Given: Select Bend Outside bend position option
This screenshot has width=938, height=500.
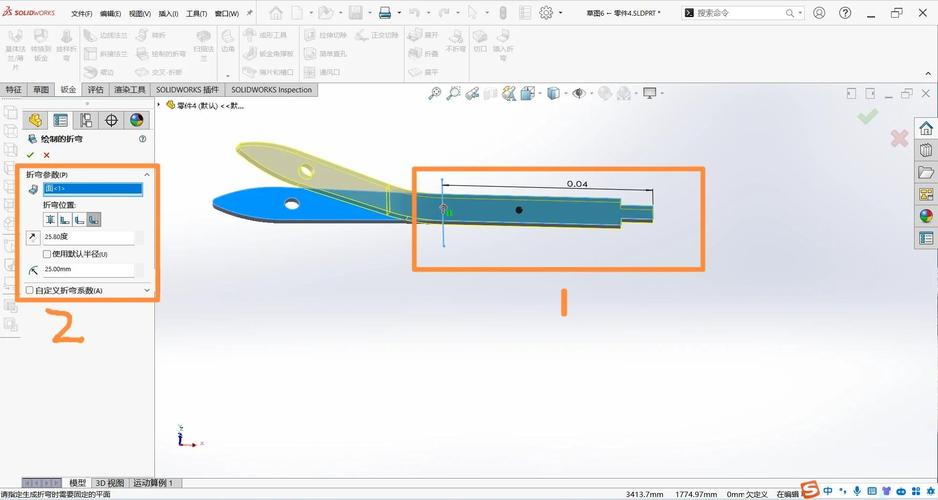Looking at the screenshot, I should [93, 219].
